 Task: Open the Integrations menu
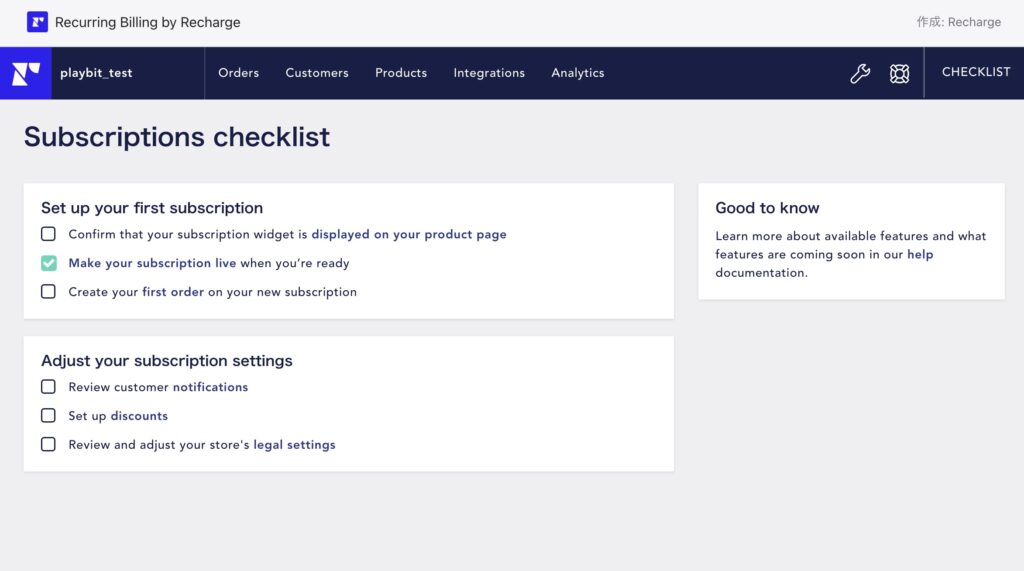[489, 73]
